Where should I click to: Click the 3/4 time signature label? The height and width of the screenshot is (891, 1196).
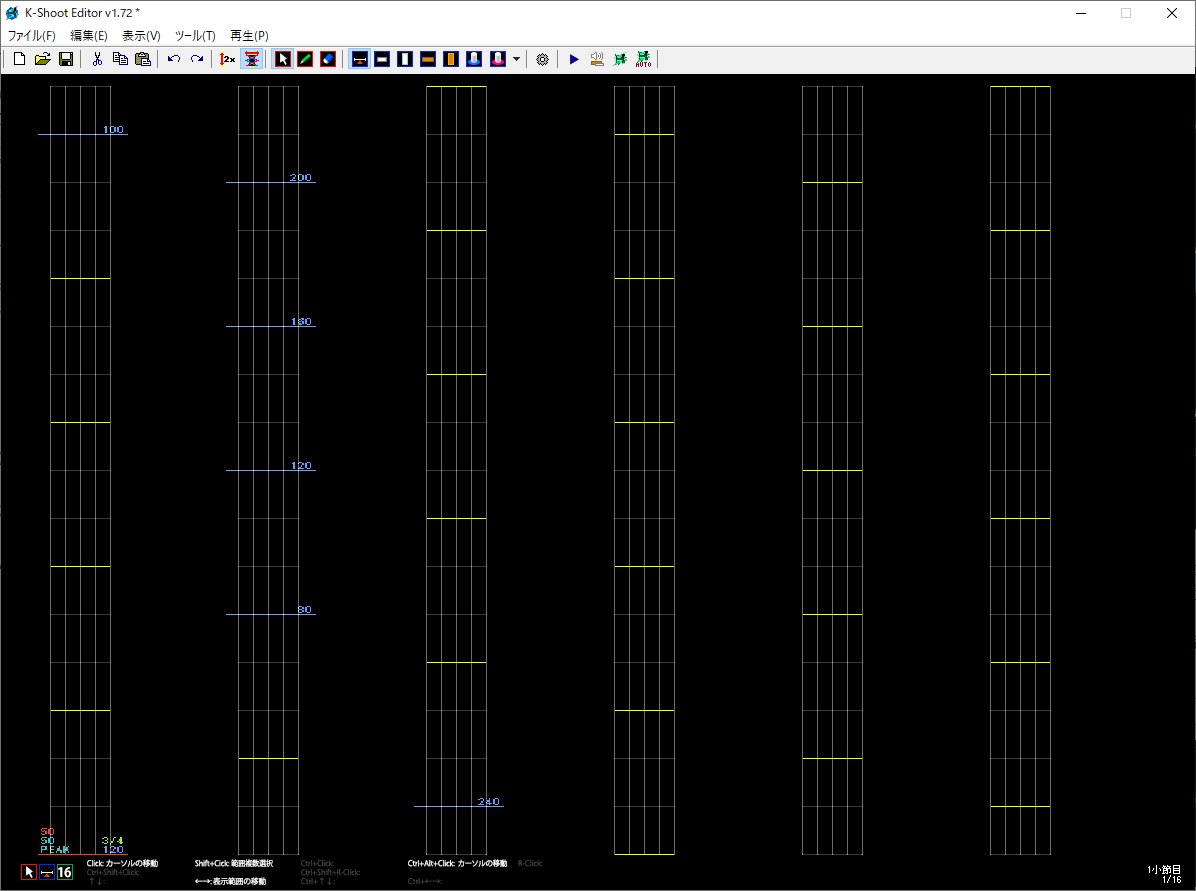(112, 841)
